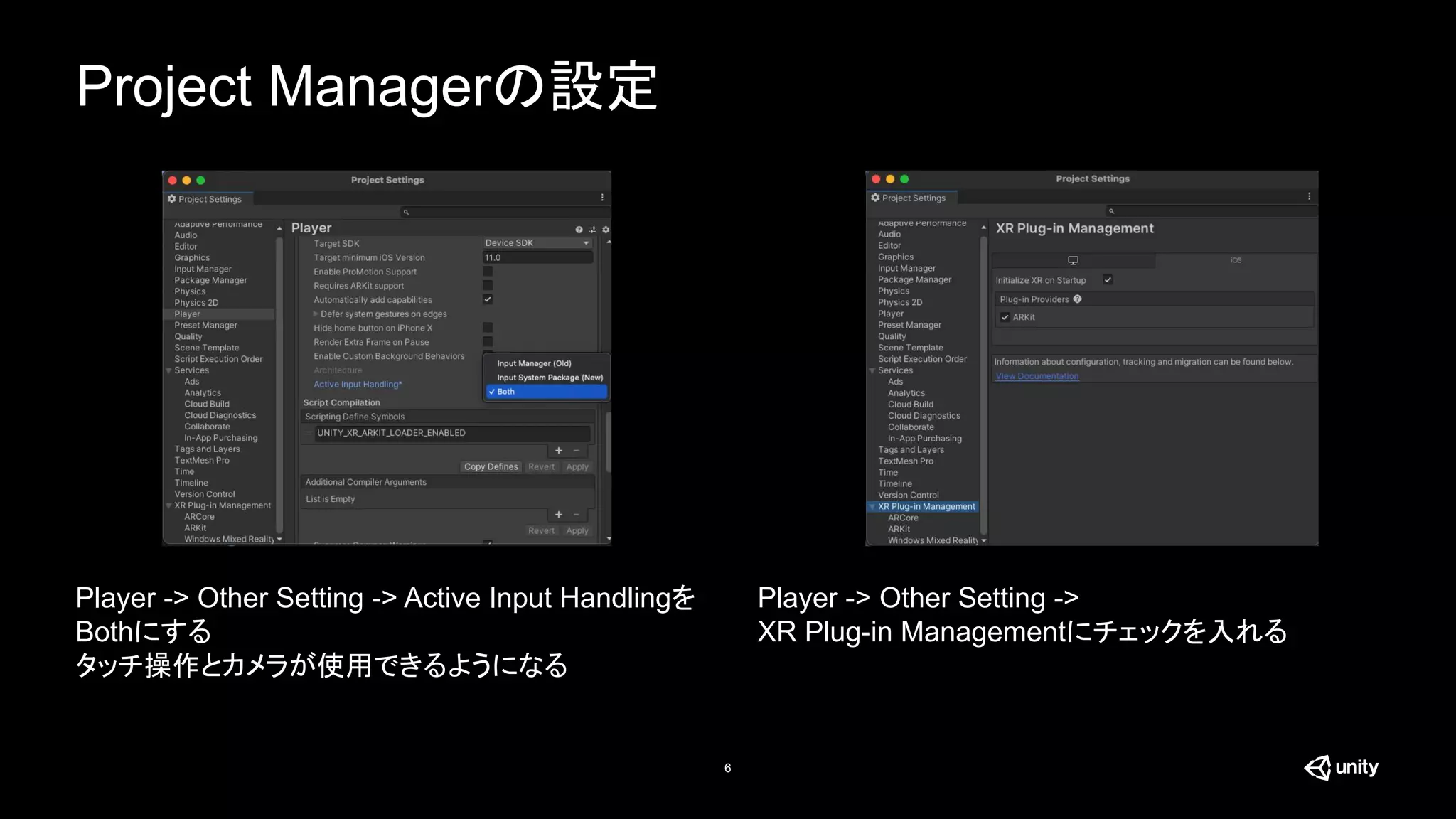The height and width of the screenshot is (819, 1456).
Task: Add a scripting define symbol with plus
Action: coord(559,451)
